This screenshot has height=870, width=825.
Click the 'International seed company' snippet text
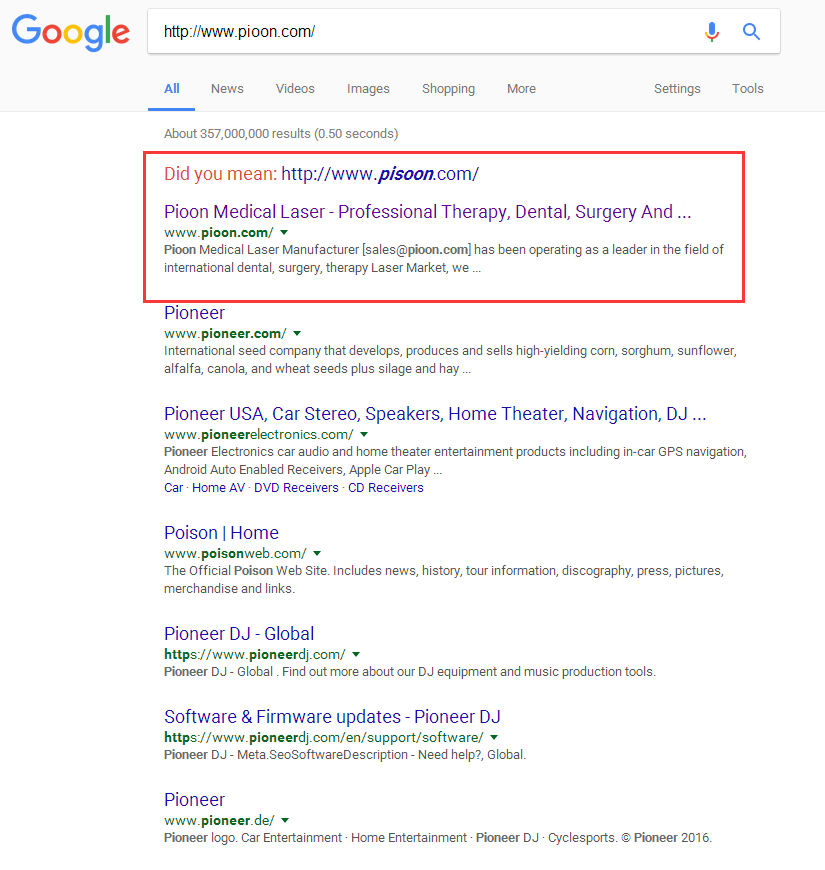(451, 360)
